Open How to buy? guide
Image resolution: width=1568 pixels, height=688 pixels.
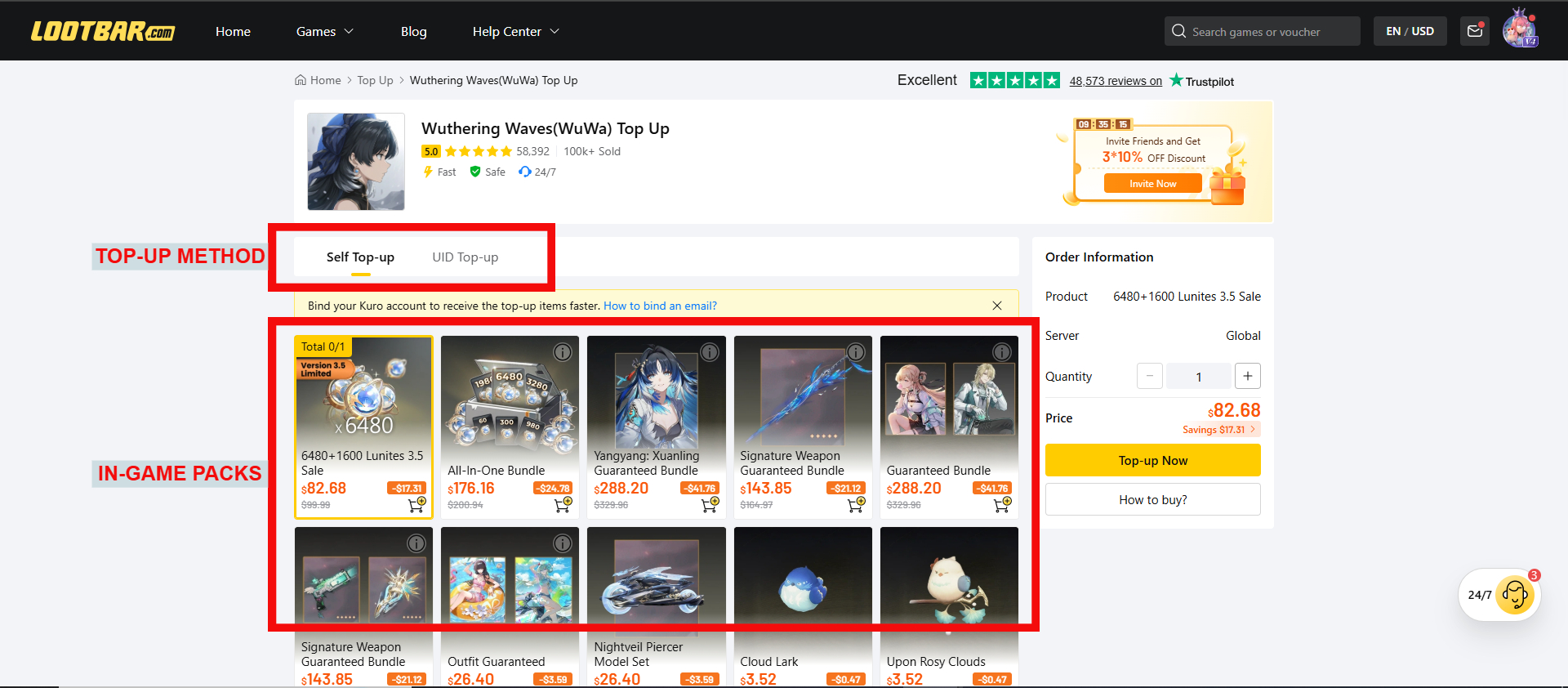tap(1152, 499)
